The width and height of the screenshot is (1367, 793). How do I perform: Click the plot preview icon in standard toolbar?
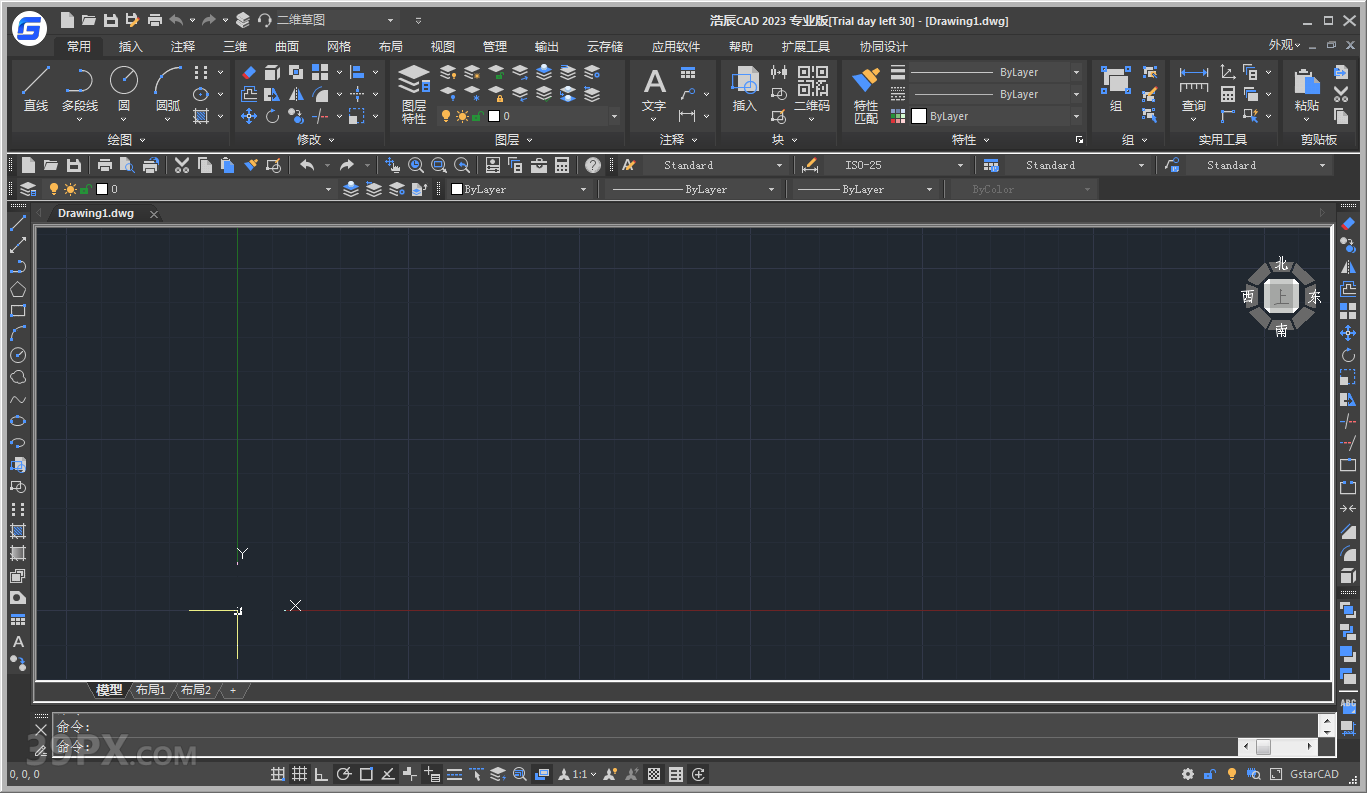(127, 165)
